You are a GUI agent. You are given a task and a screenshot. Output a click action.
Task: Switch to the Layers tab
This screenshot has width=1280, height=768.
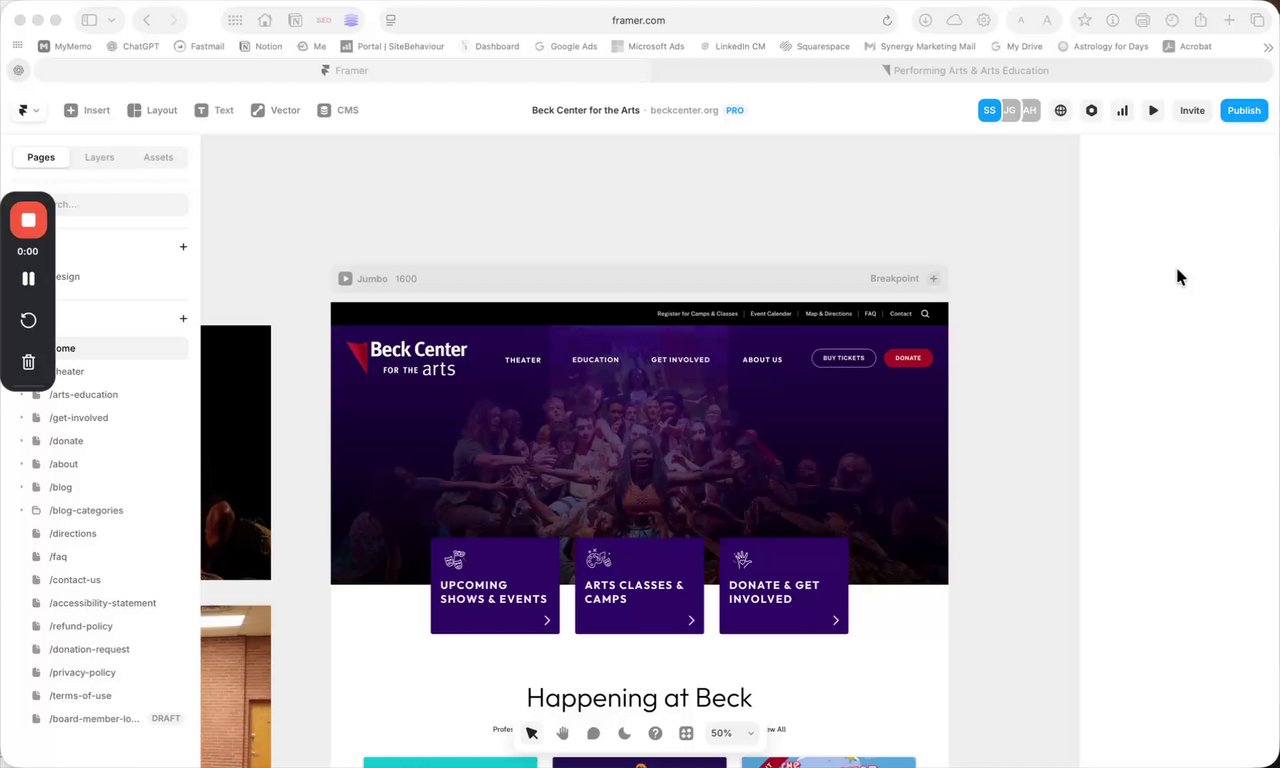coord(99,157)
